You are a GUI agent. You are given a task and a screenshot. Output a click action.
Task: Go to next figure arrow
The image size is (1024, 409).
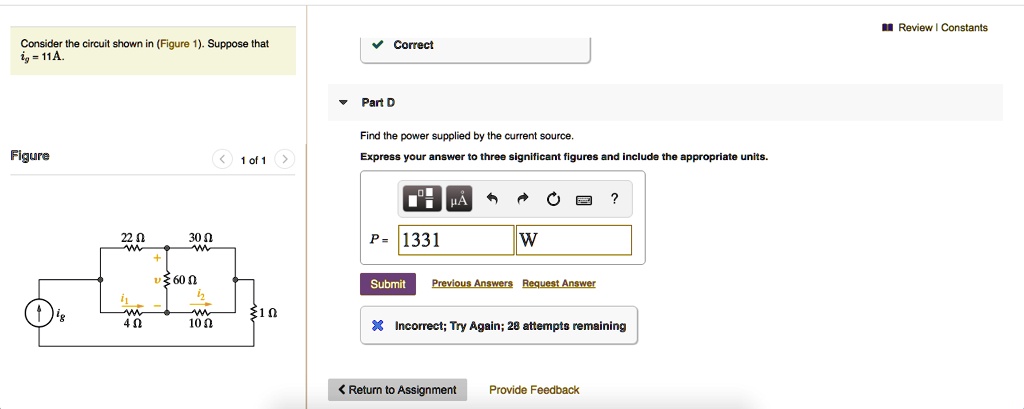coord(285,160)
